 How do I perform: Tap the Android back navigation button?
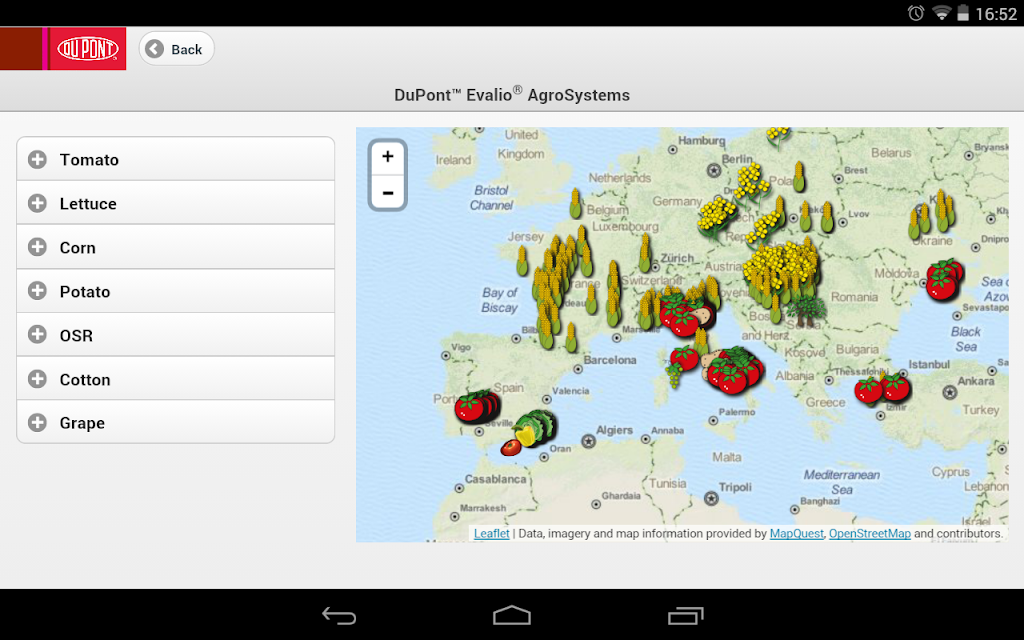tap(339, 615)
